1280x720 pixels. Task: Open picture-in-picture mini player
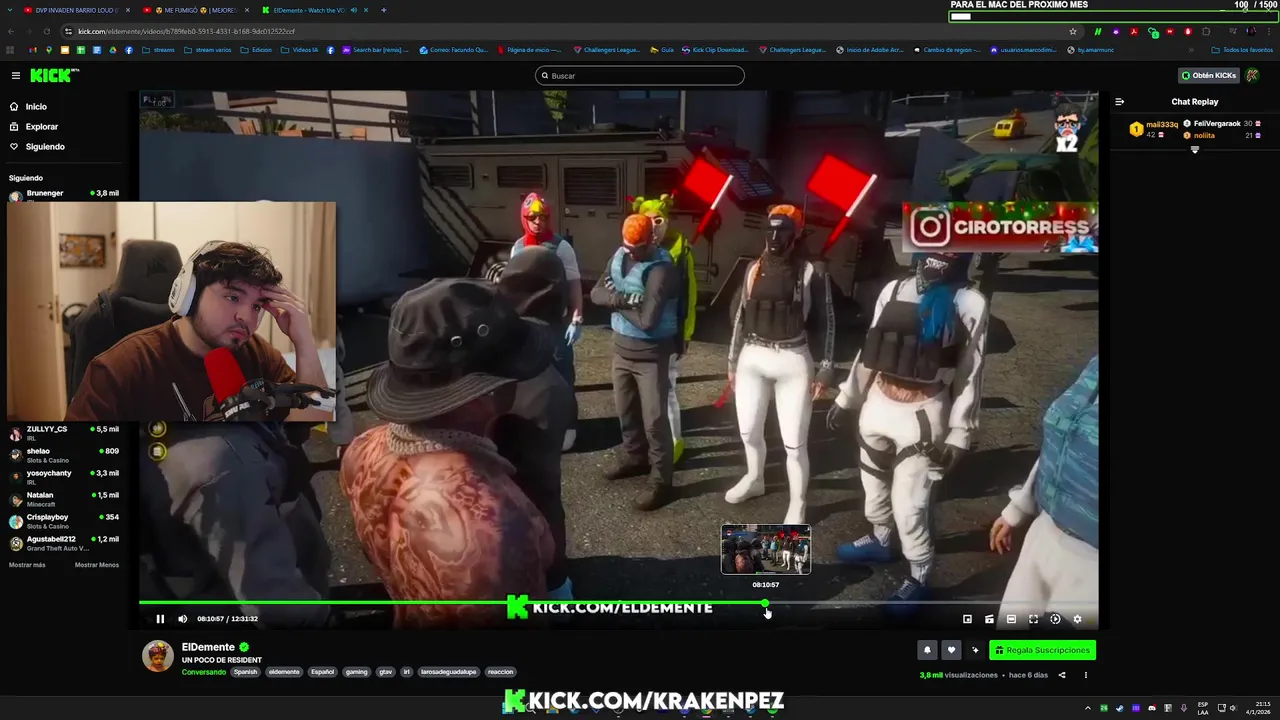pos(967,619)
